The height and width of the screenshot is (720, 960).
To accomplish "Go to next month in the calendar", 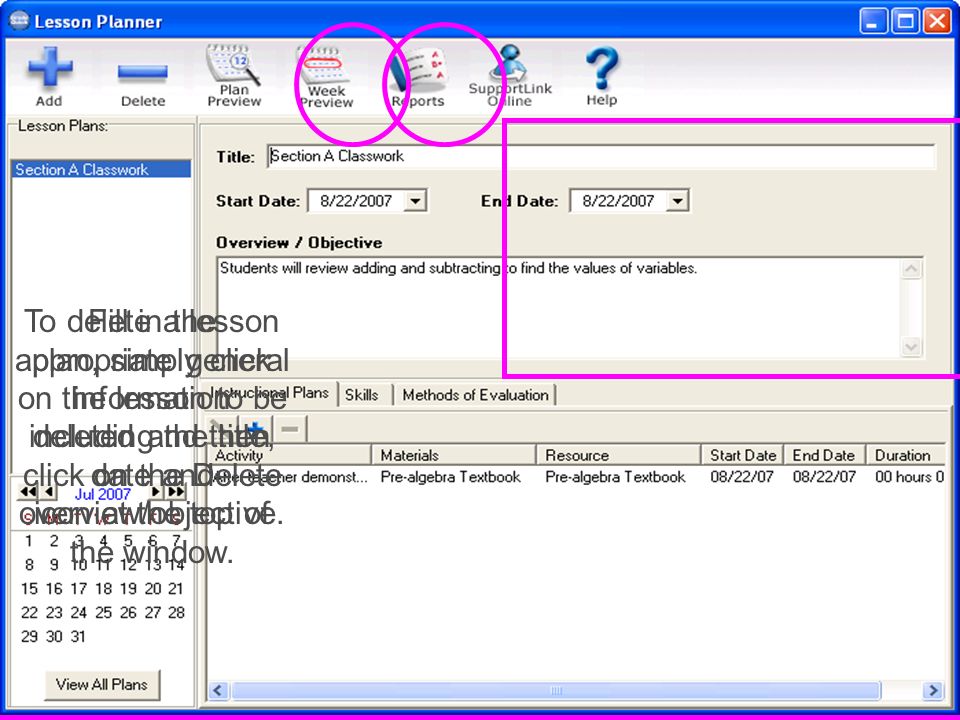I will pyautogui.click(x=156, y=491).
